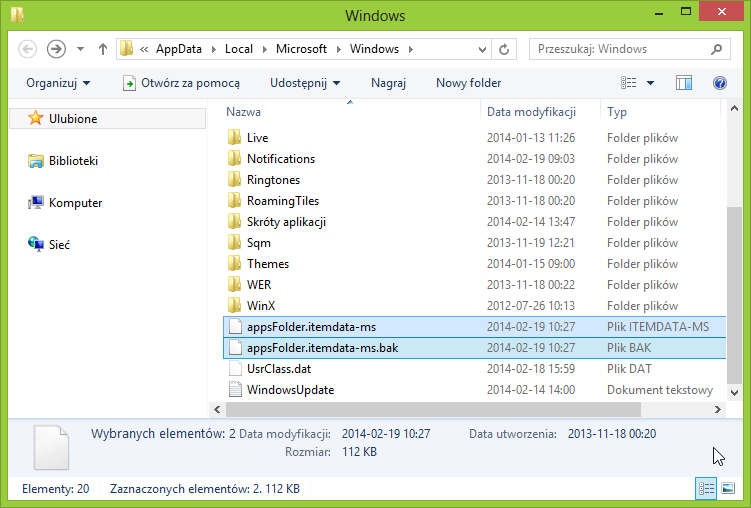The image size is (751, 508).
Task: Click appsFolder.itemdata-ms.bak file icon
Action: pyautogui.click(x=235, y=348)
